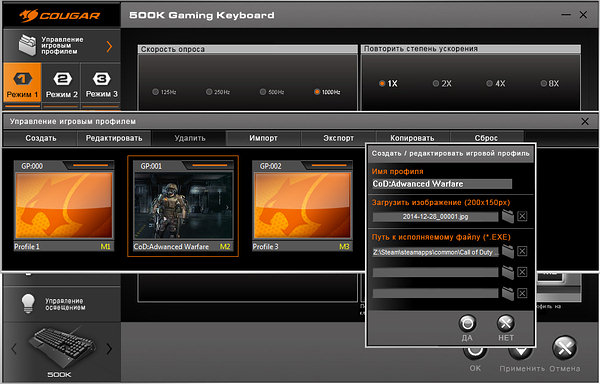Click the Создать button

point(41,138)
